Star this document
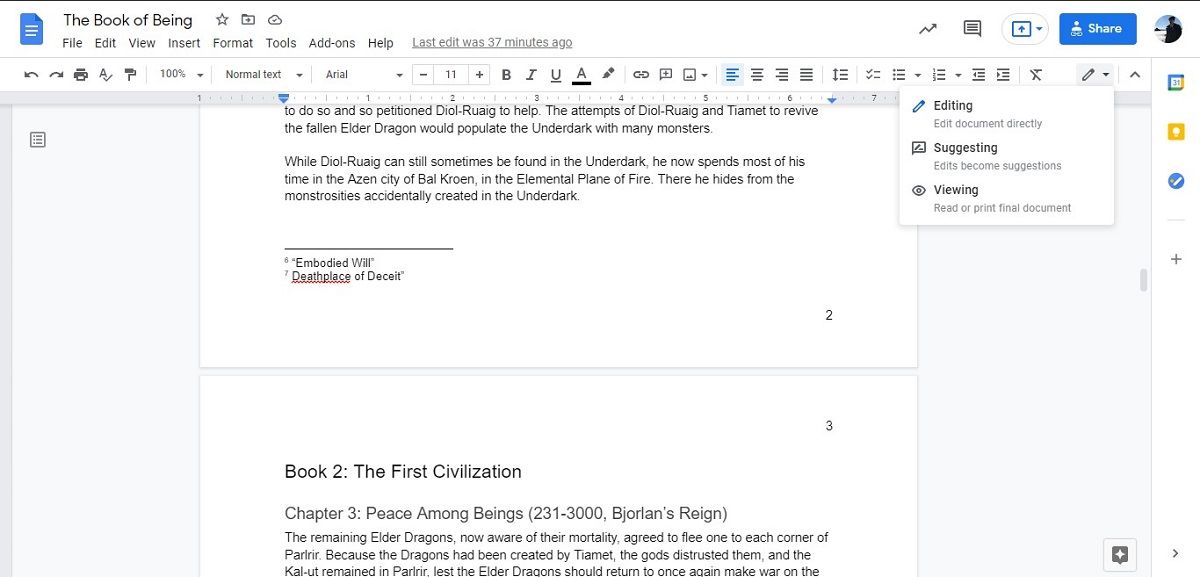 [222, 20]
